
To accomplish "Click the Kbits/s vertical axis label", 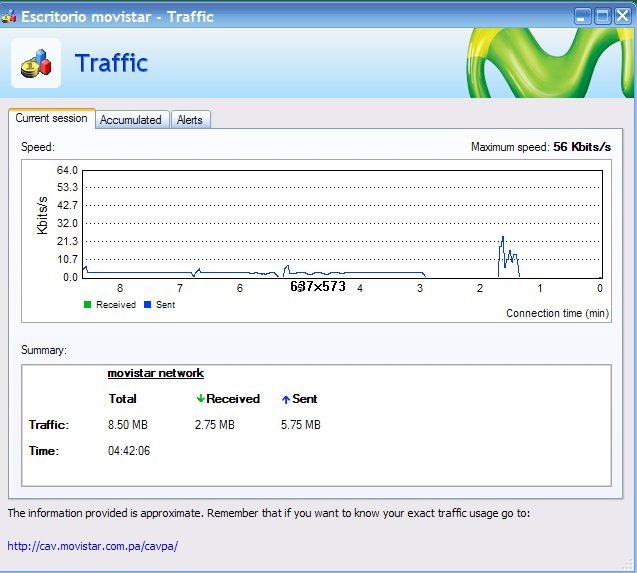I will click(x=42, y=215).
